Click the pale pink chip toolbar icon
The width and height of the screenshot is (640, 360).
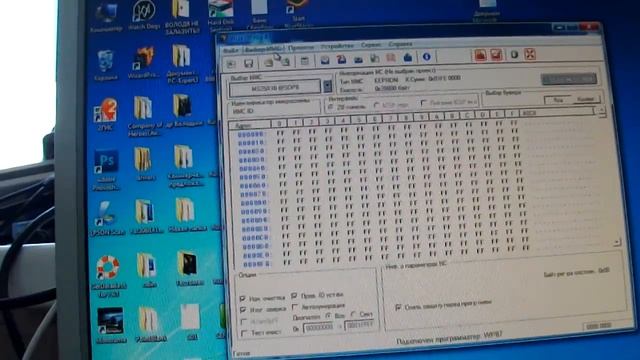pyautogui.click(x=391, y=58)
